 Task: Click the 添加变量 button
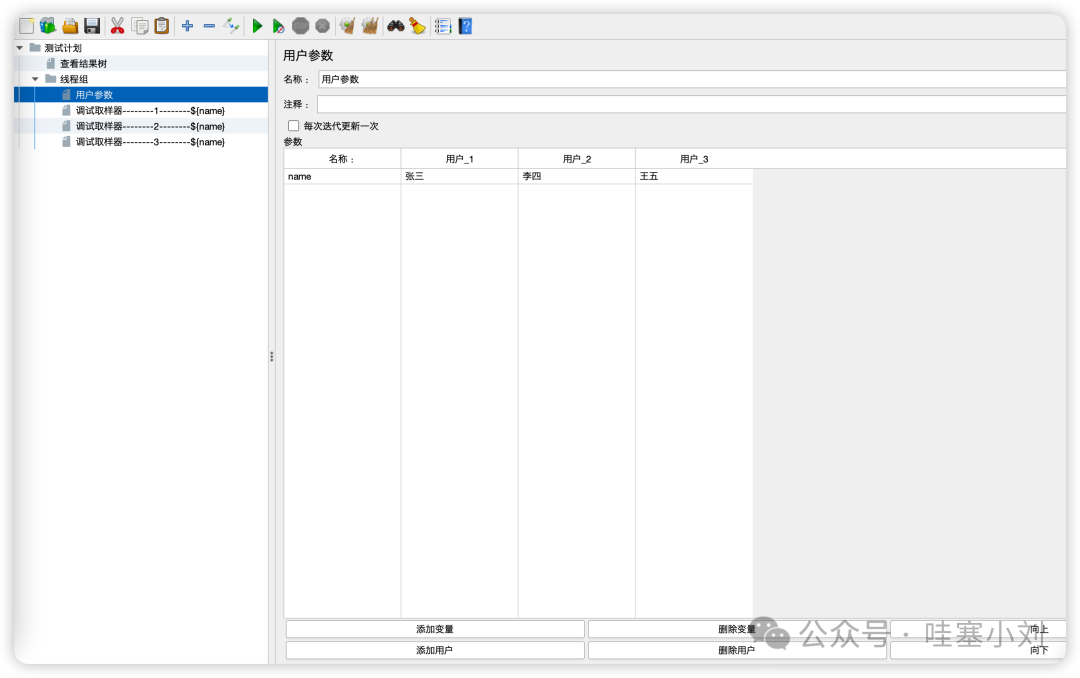click(435, 629)
